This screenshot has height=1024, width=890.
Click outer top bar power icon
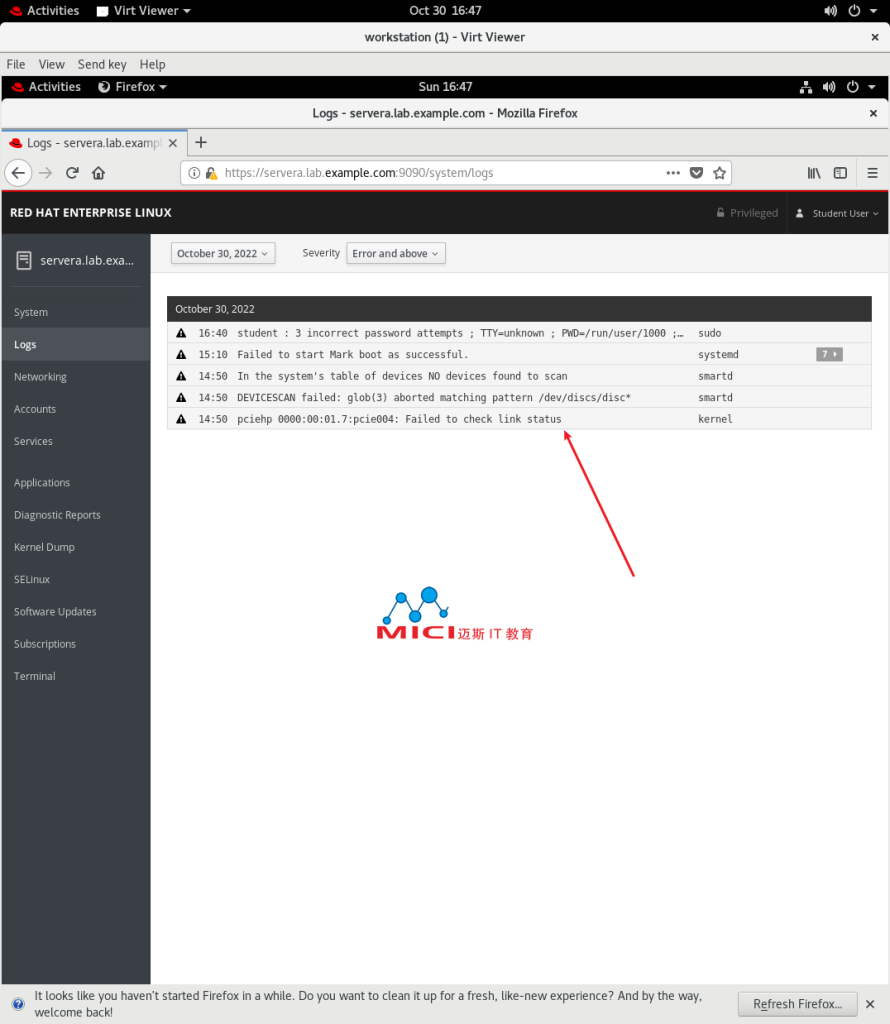[854, 11]
